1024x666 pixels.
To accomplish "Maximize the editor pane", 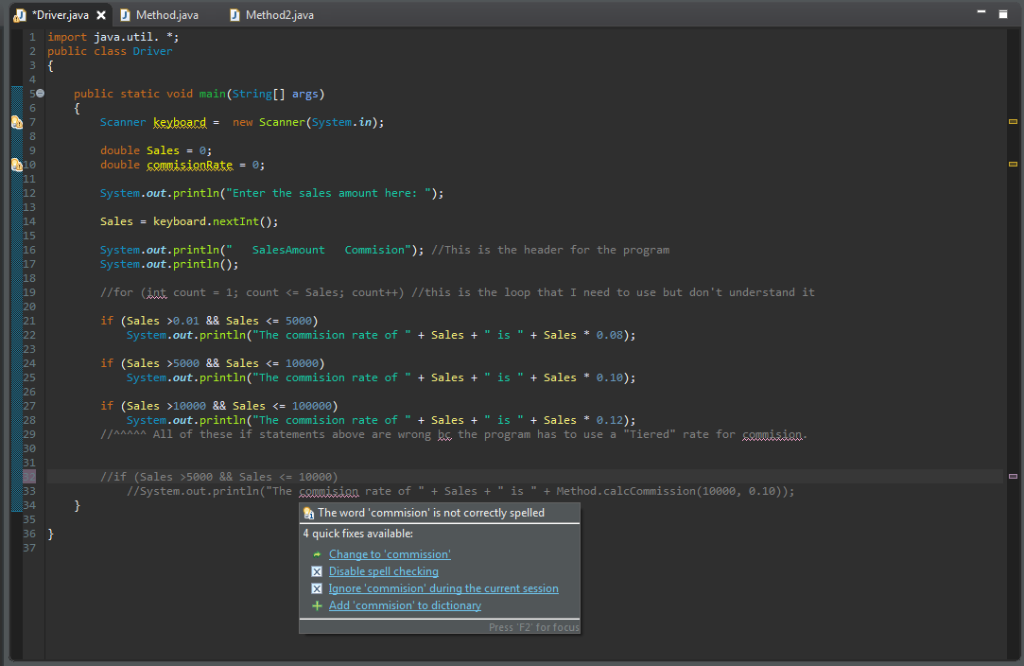I will (x=1003, y=14).
